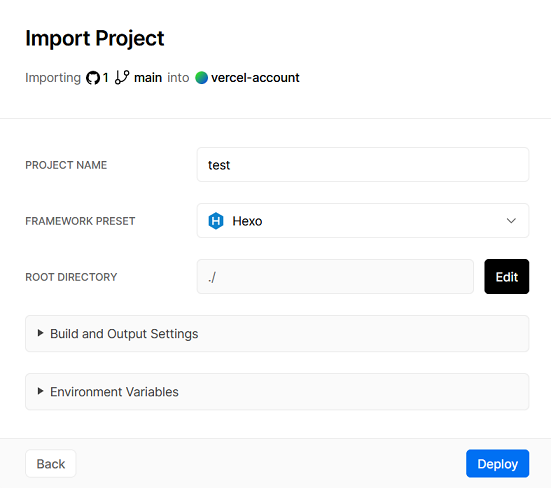Expand the Build and Output Settings section
Viewport: 551px width, 488px height.
[277, 333]
